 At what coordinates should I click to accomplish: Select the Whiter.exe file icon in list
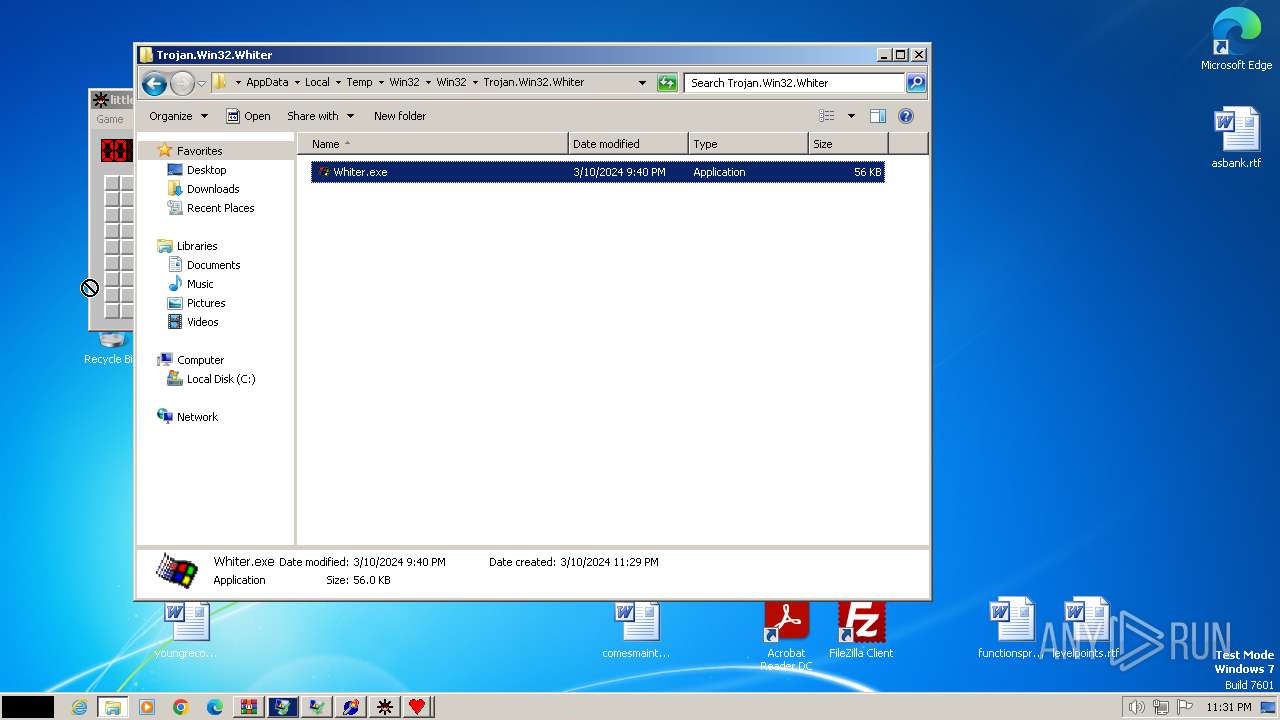click(323, 172)
